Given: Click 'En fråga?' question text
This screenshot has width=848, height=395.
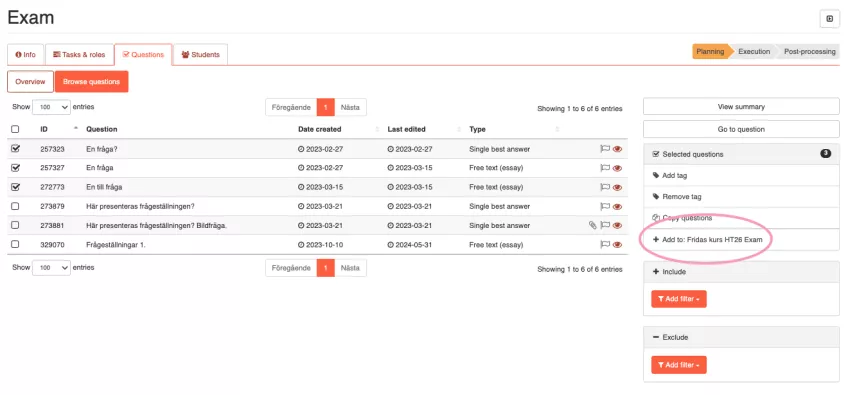Looking at the screenshot, I should tap(101, 149).
